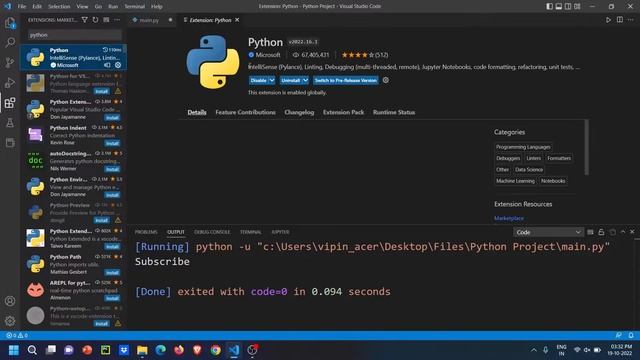
Task: Open the Testing flask view
Action: click(x=10, y=122)
